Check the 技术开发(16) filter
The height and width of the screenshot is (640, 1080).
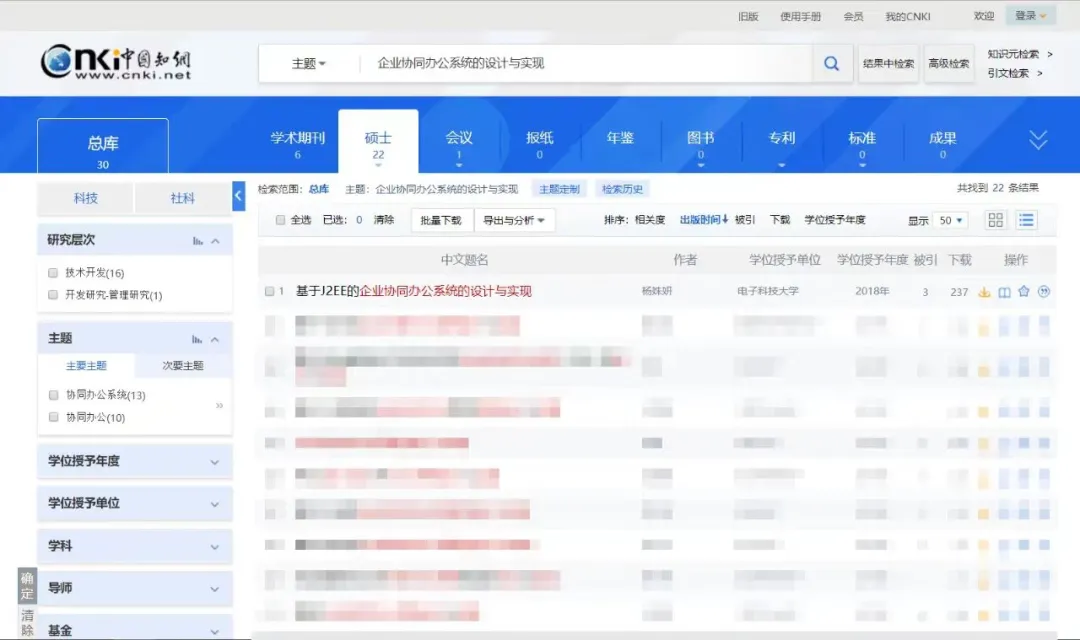point(53,273)
